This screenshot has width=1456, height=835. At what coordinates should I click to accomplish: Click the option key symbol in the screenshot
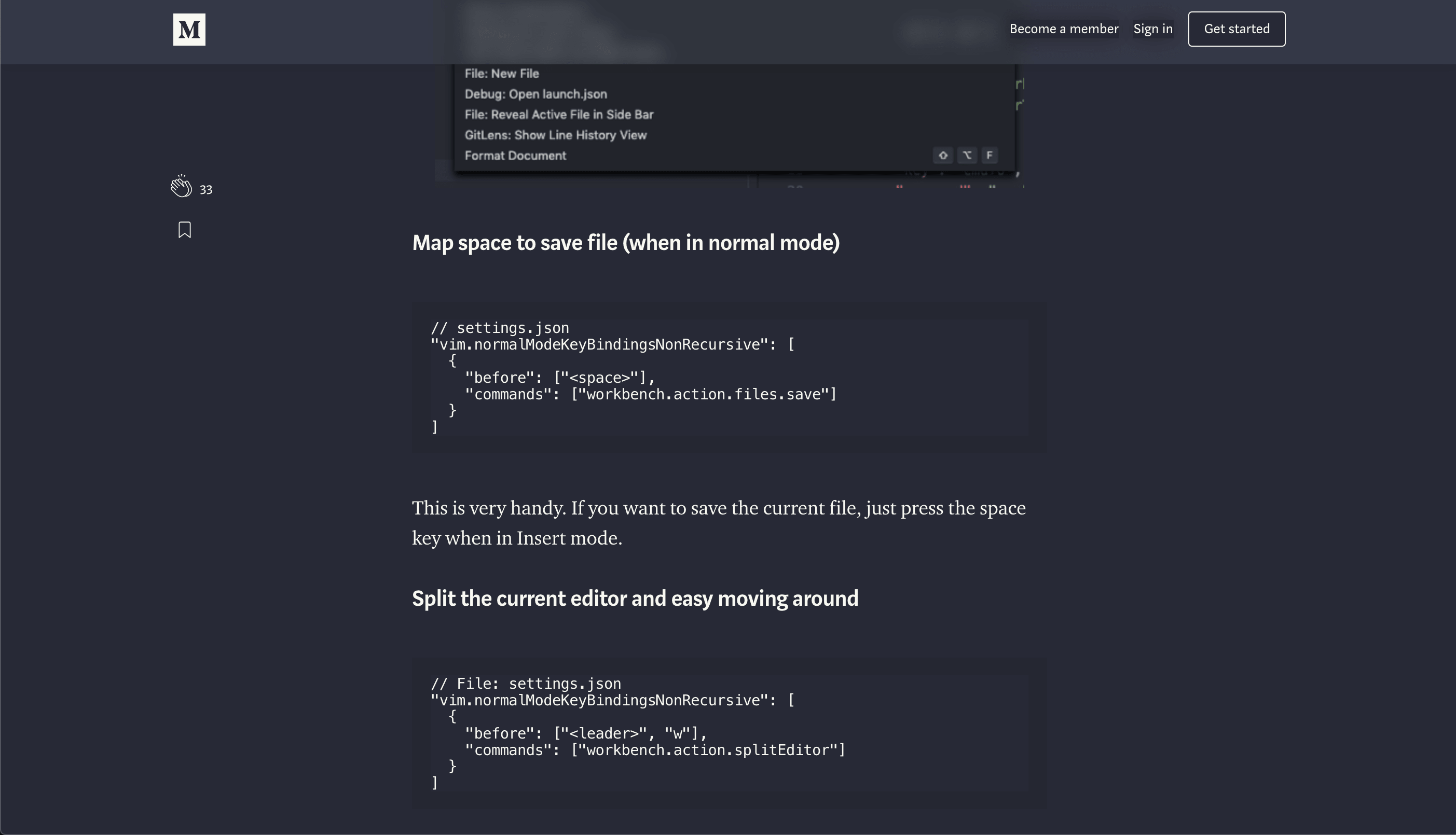coord(967,156)
